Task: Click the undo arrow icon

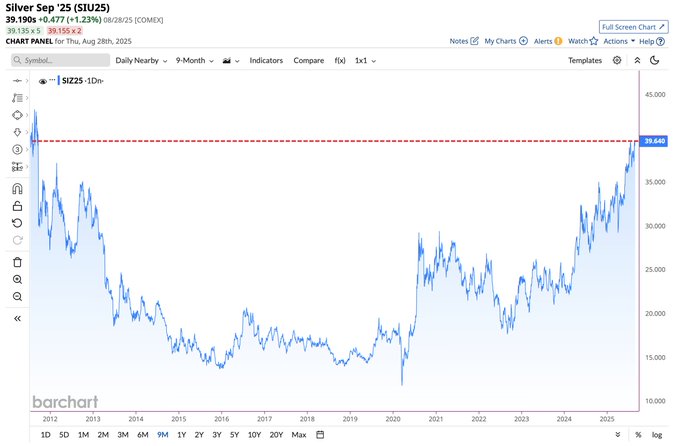Action: [x=17, y=223]
